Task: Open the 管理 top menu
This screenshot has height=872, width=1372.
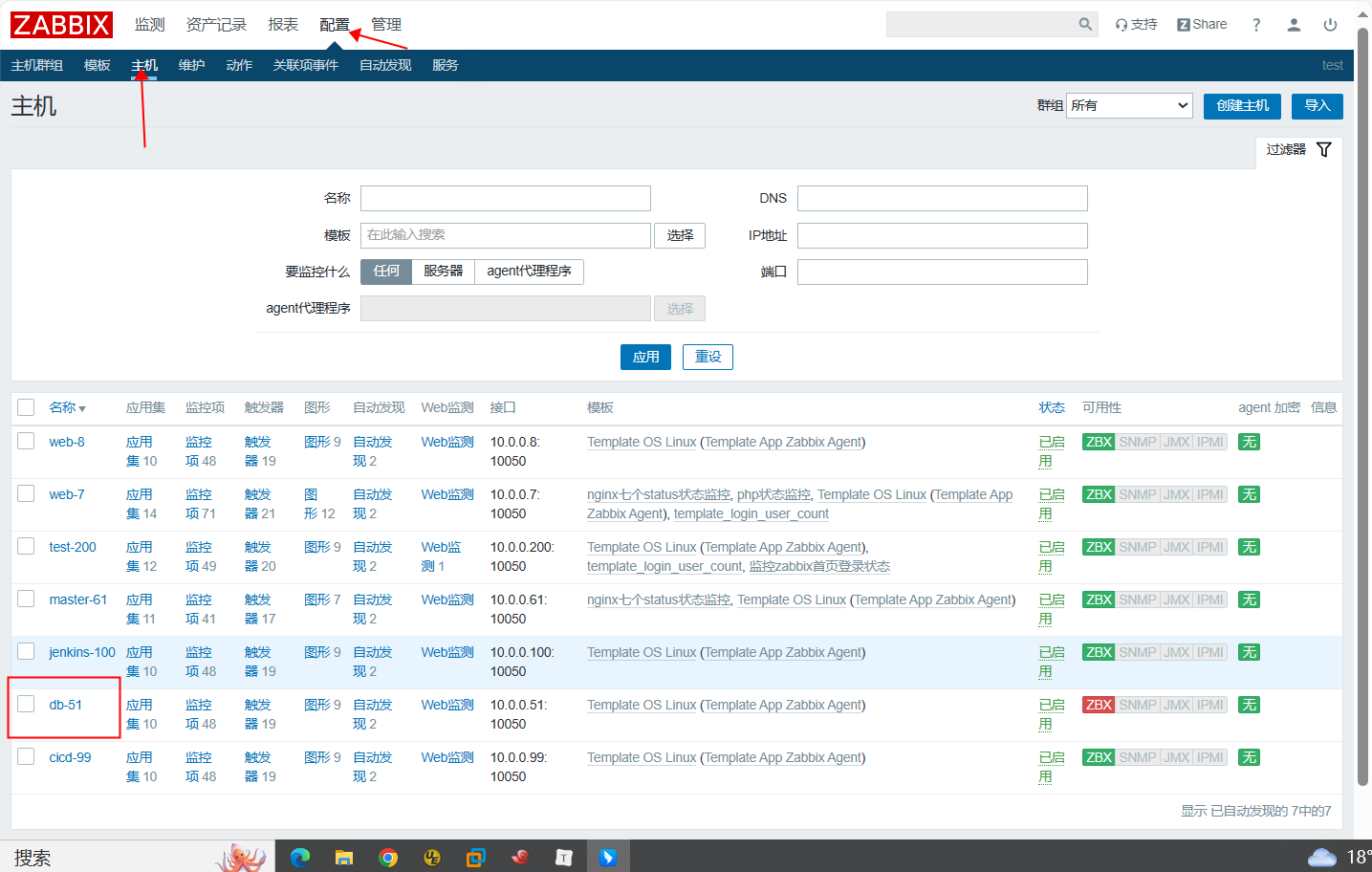Action: pyautogui.click(x=386, y=25)
